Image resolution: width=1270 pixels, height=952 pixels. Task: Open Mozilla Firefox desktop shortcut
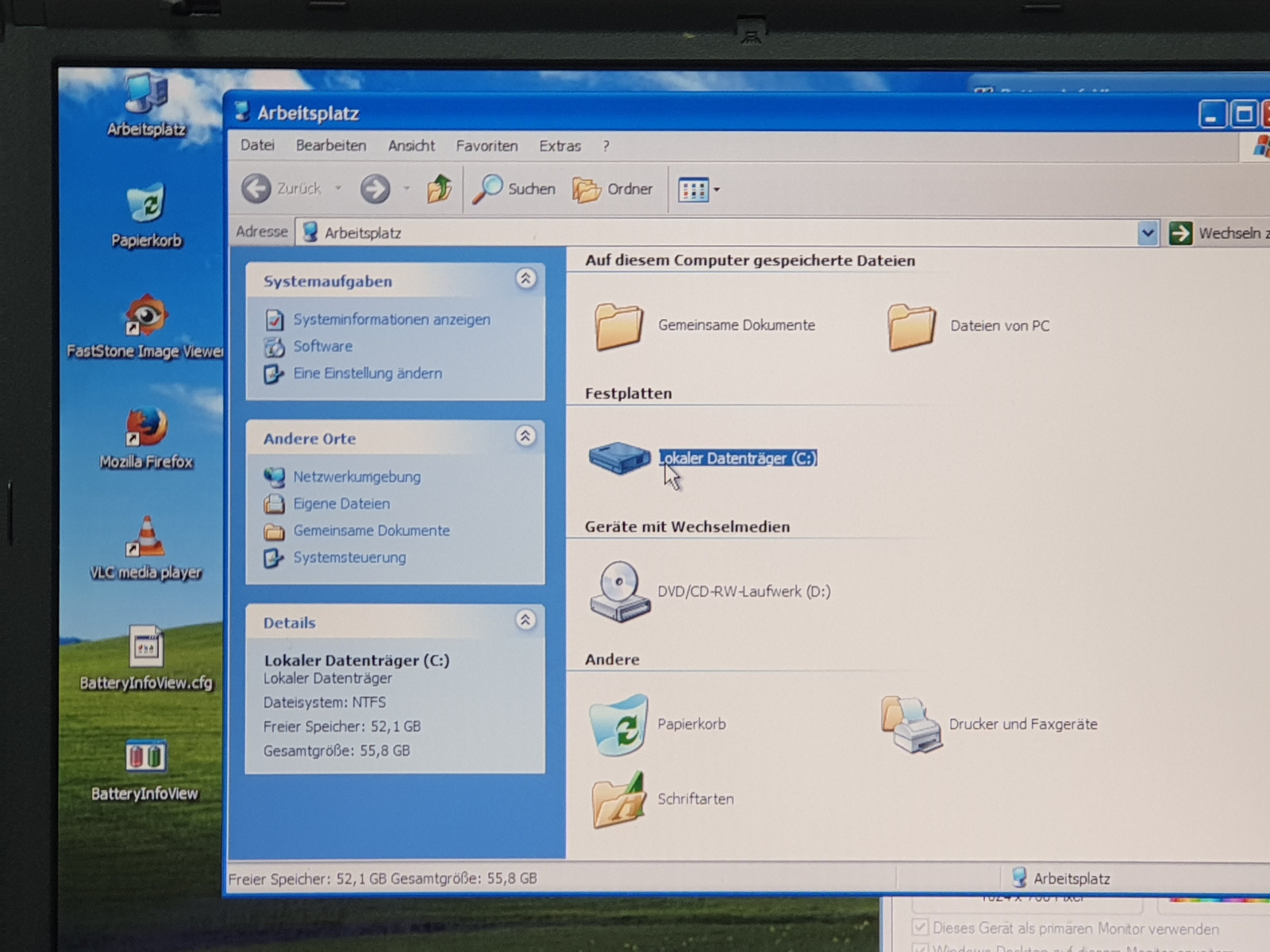(146, 438)
